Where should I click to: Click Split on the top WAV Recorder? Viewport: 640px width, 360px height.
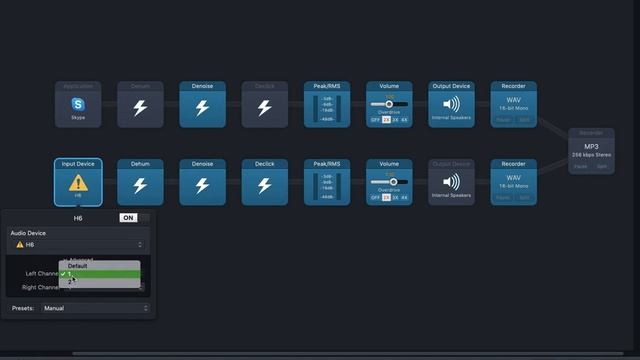point(524,120)
